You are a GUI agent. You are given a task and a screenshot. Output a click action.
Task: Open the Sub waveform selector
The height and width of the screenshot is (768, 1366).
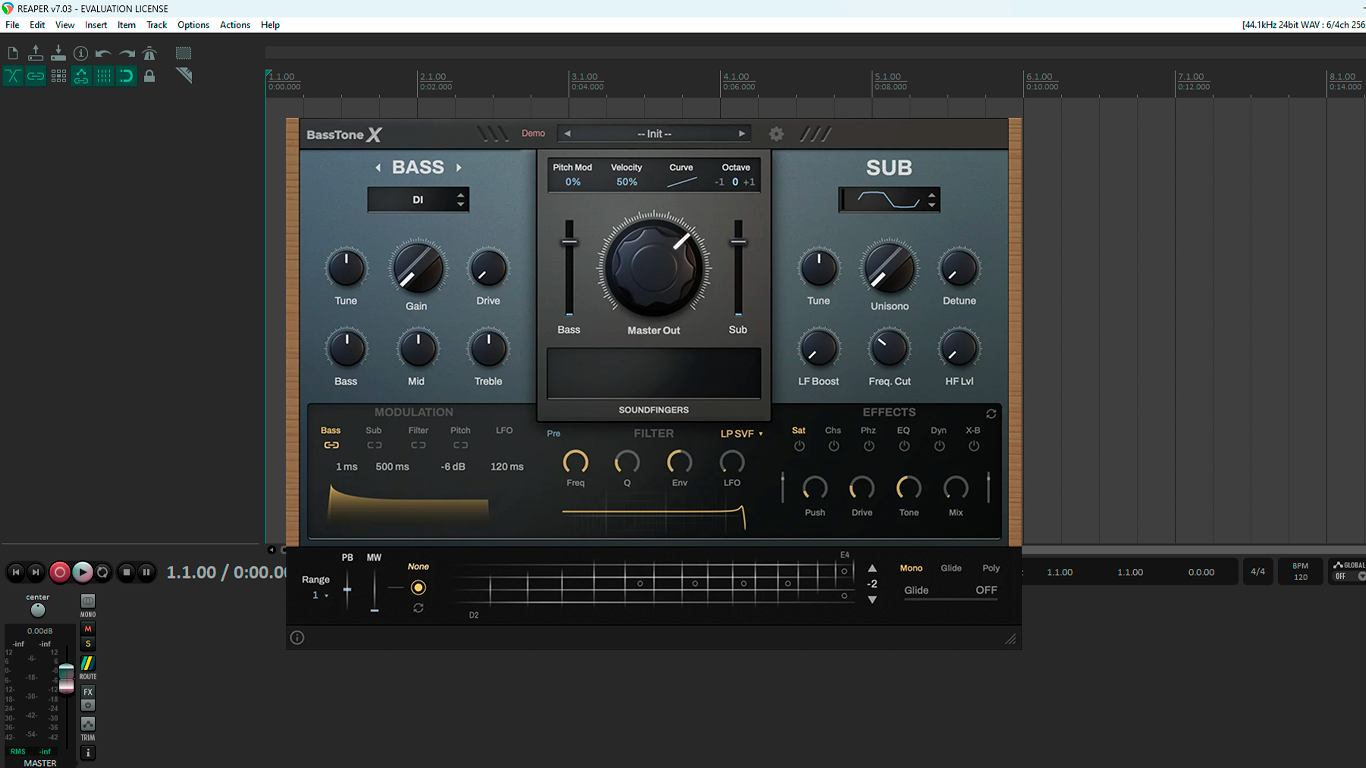[x=889, y=200]
